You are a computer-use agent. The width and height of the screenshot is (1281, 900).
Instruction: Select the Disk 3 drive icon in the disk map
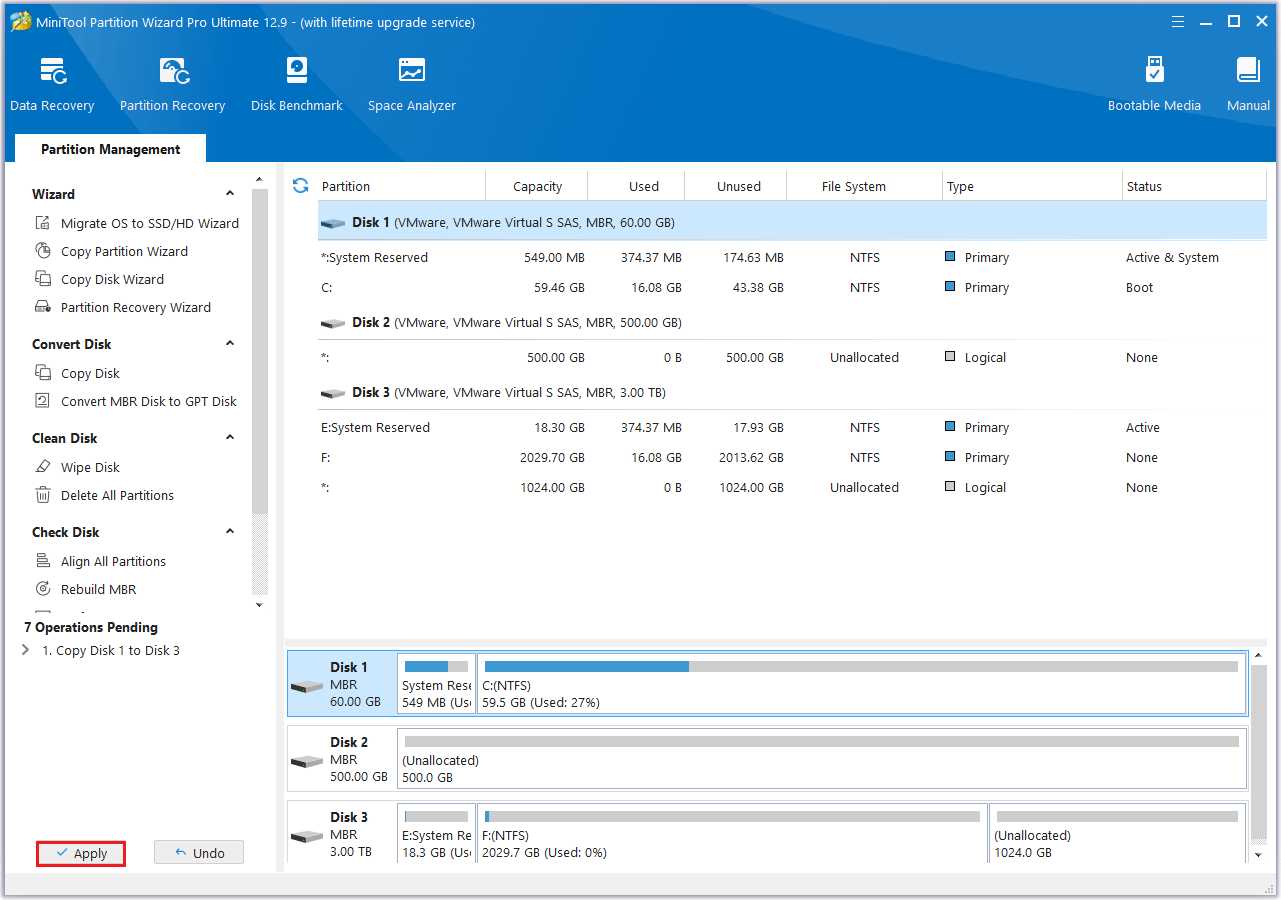[307, 836]
